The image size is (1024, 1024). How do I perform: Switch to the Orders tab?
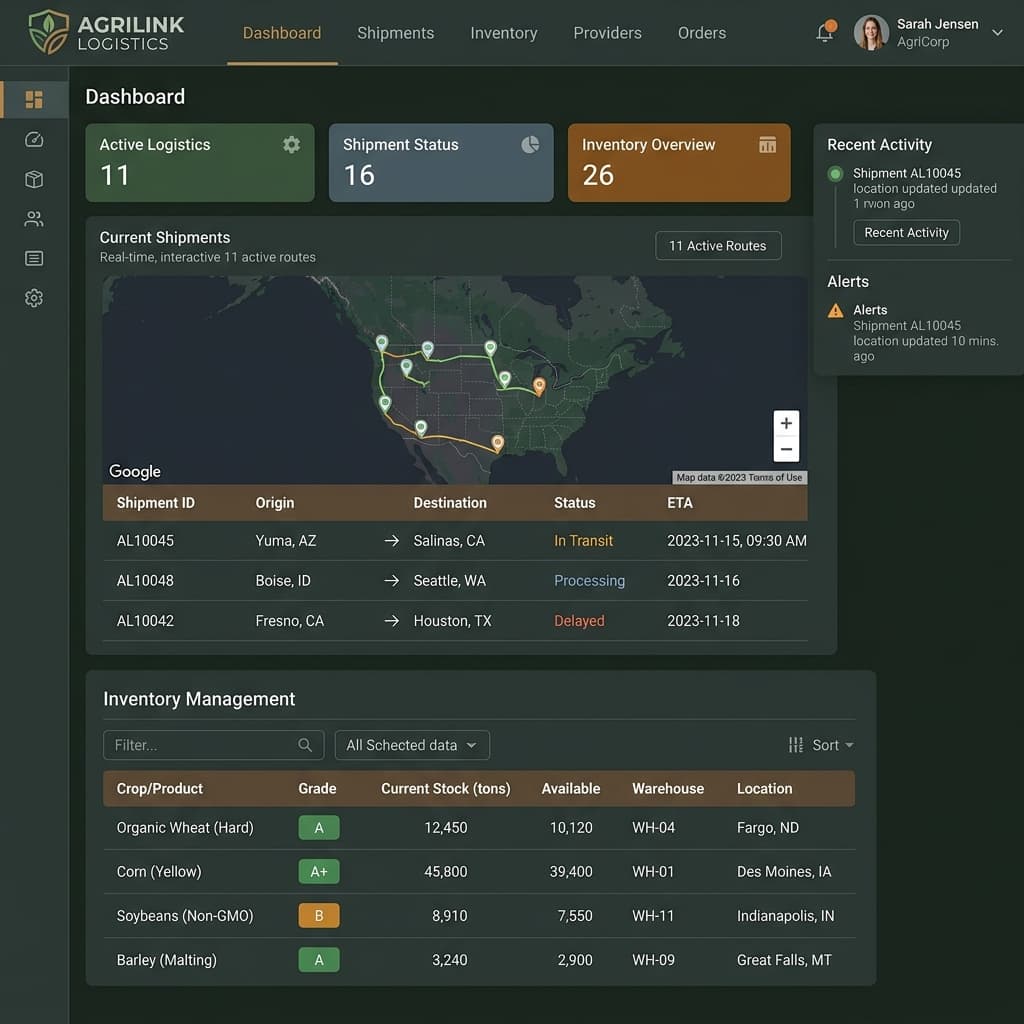coord(701,33)
